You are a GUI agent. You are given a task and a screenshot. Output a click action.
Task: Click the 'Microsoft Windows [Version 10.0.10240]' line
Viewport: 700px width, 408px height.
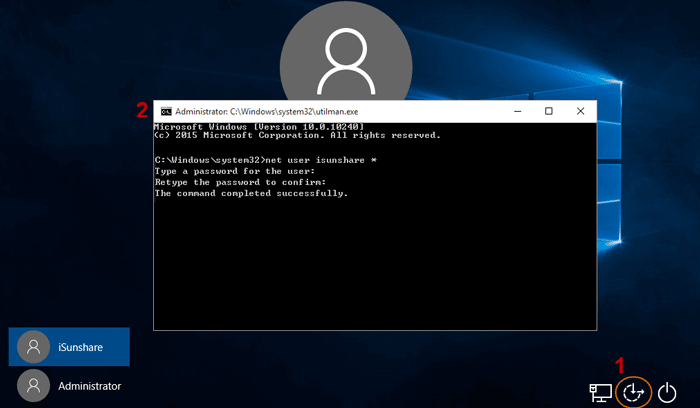pos(259,127)
